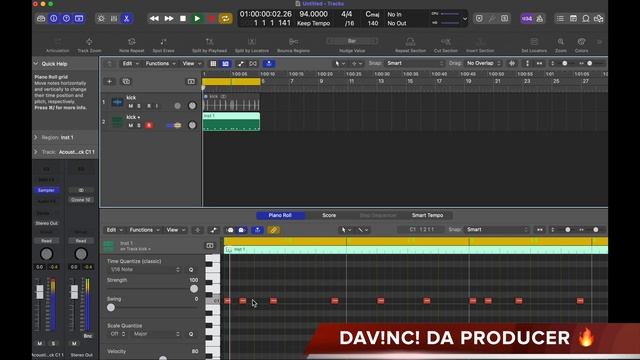Image resolution: width=640 pixels, height=360 pixels.
Task: Click the Split by Playhead toolbar button
Action: (209, 45)
